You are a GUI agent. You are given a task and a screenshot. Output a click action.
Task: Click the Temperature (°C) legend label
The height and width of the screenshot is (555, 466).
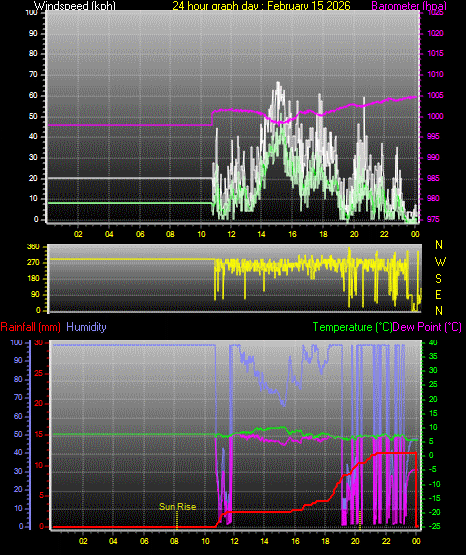pos(352,327)
